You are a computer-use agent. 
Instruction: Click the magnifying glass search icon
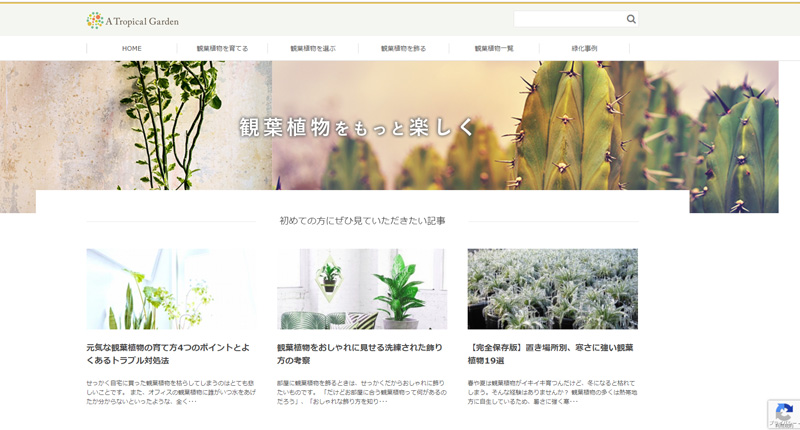(x=631, y=19)
